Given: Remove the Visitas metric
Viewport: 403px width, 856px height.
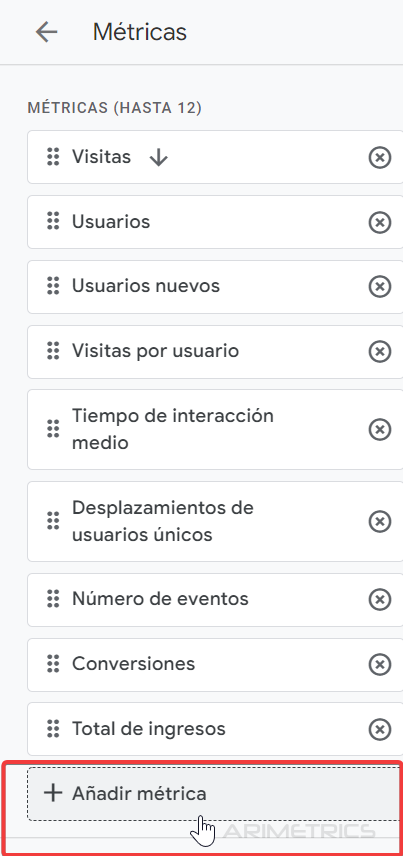Looking at the screenshot, I should tap(380, 158).
